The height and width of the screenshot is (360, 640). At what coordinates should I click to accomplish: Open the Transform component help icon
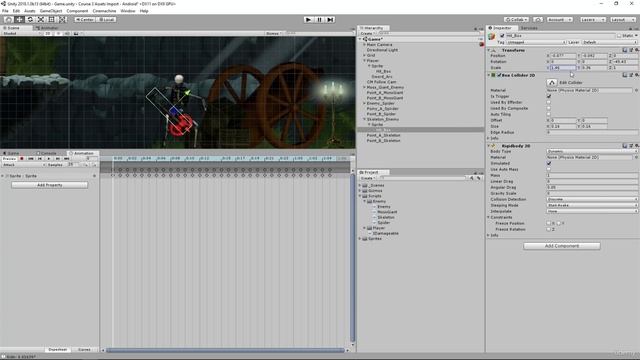pos(625,50)
